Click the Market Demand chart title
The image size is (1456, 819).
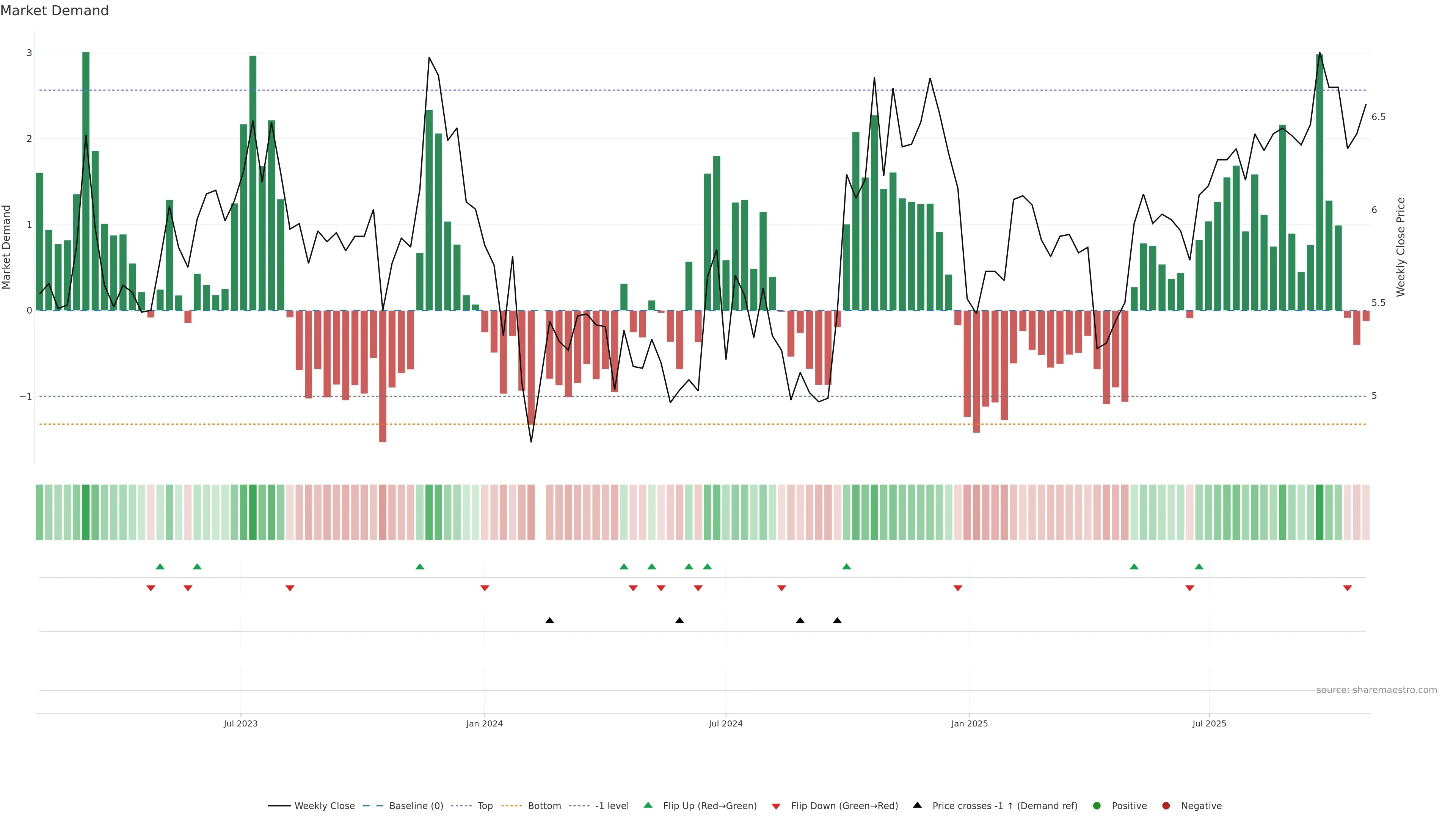[54, 11]
